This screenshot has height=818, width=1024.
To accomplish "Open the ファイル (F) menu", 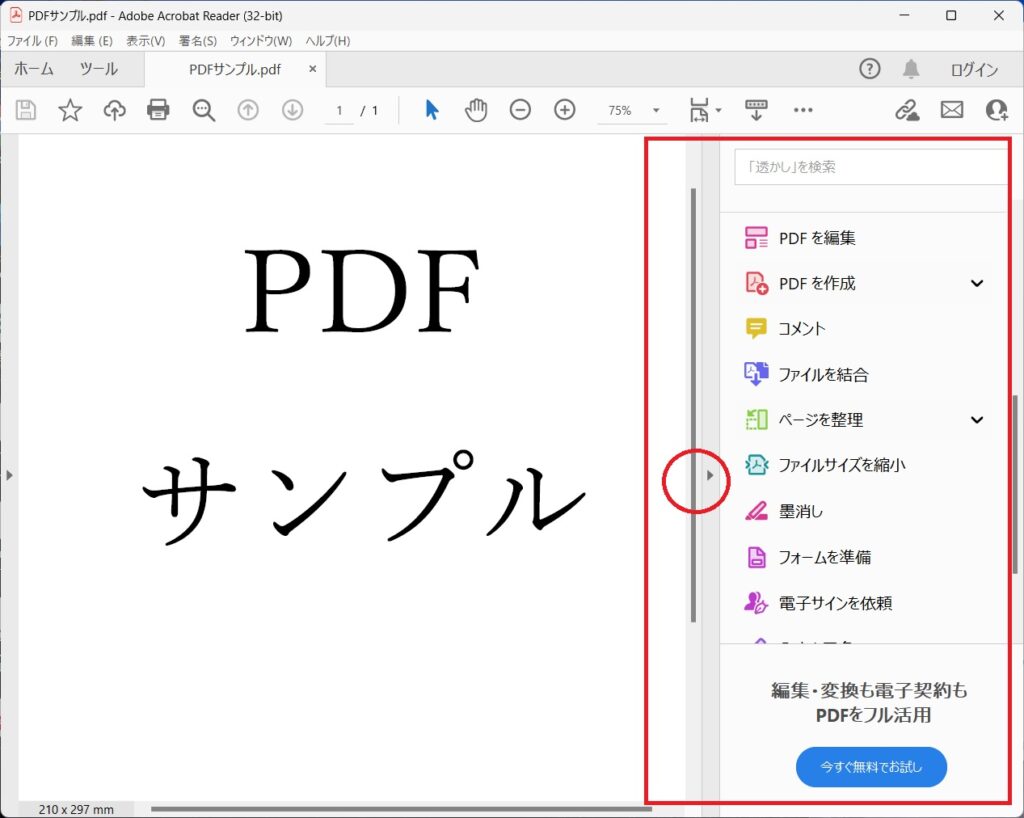I will [x=32, y=41].
